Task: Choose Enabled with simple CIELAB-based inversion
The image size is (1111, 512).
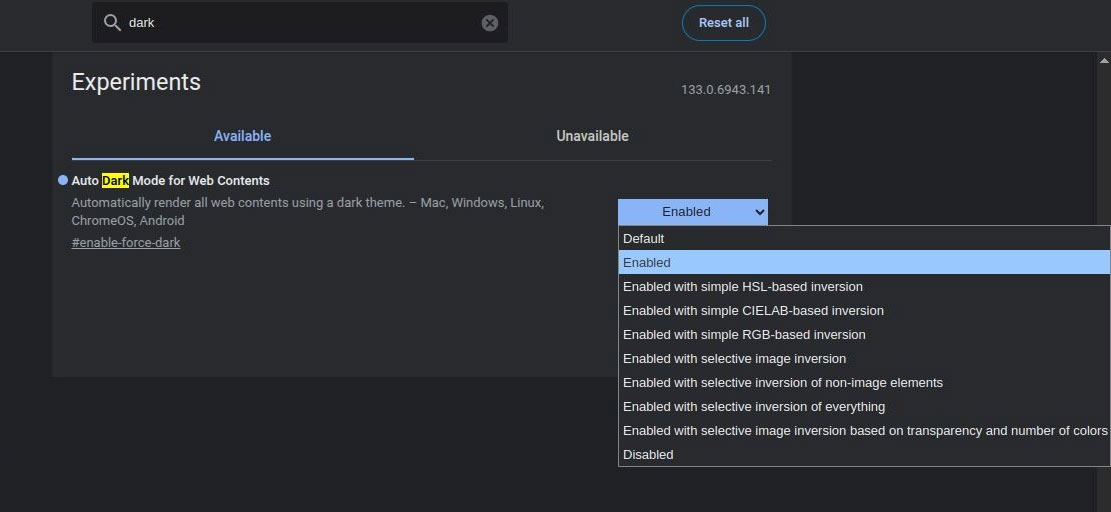Action: 864,311
